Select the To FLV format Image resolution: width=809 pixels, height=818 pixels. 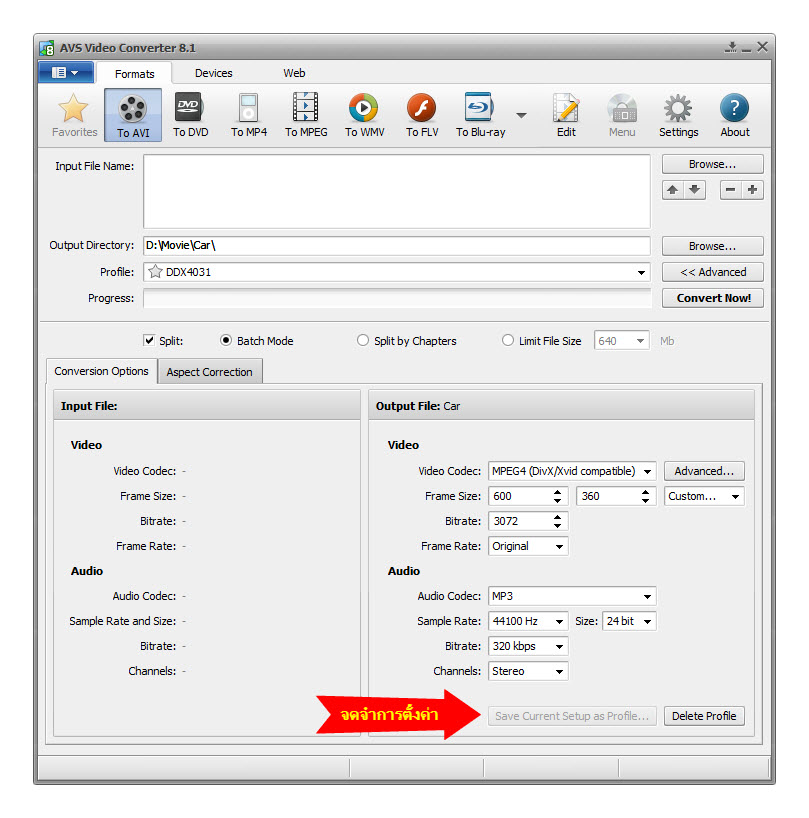pyautogui.click(x=422, y=114)
